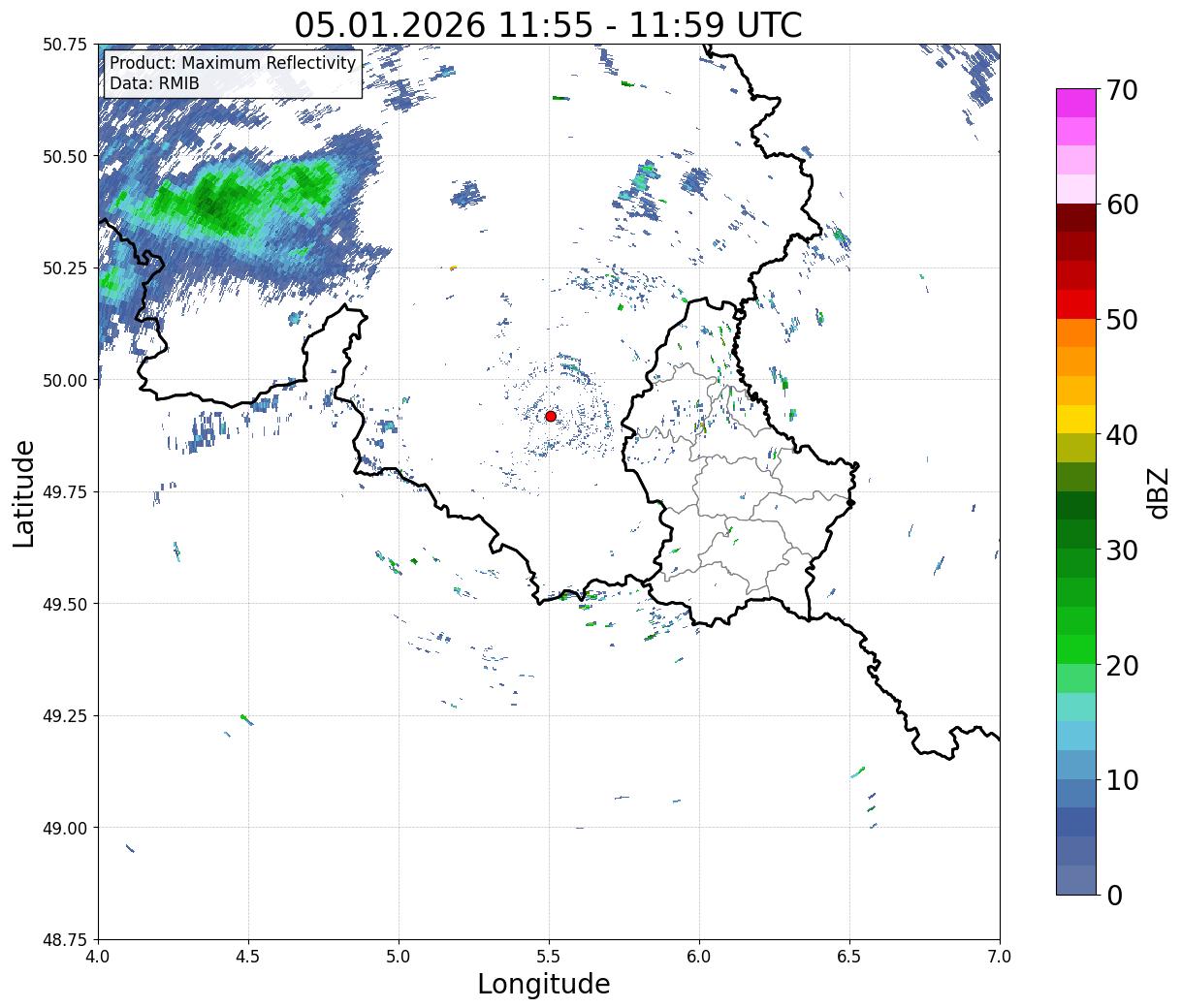1182x1008 pixels.
Task: Click the 48.75 latitude tick label
Action: (x=65, y=940)
